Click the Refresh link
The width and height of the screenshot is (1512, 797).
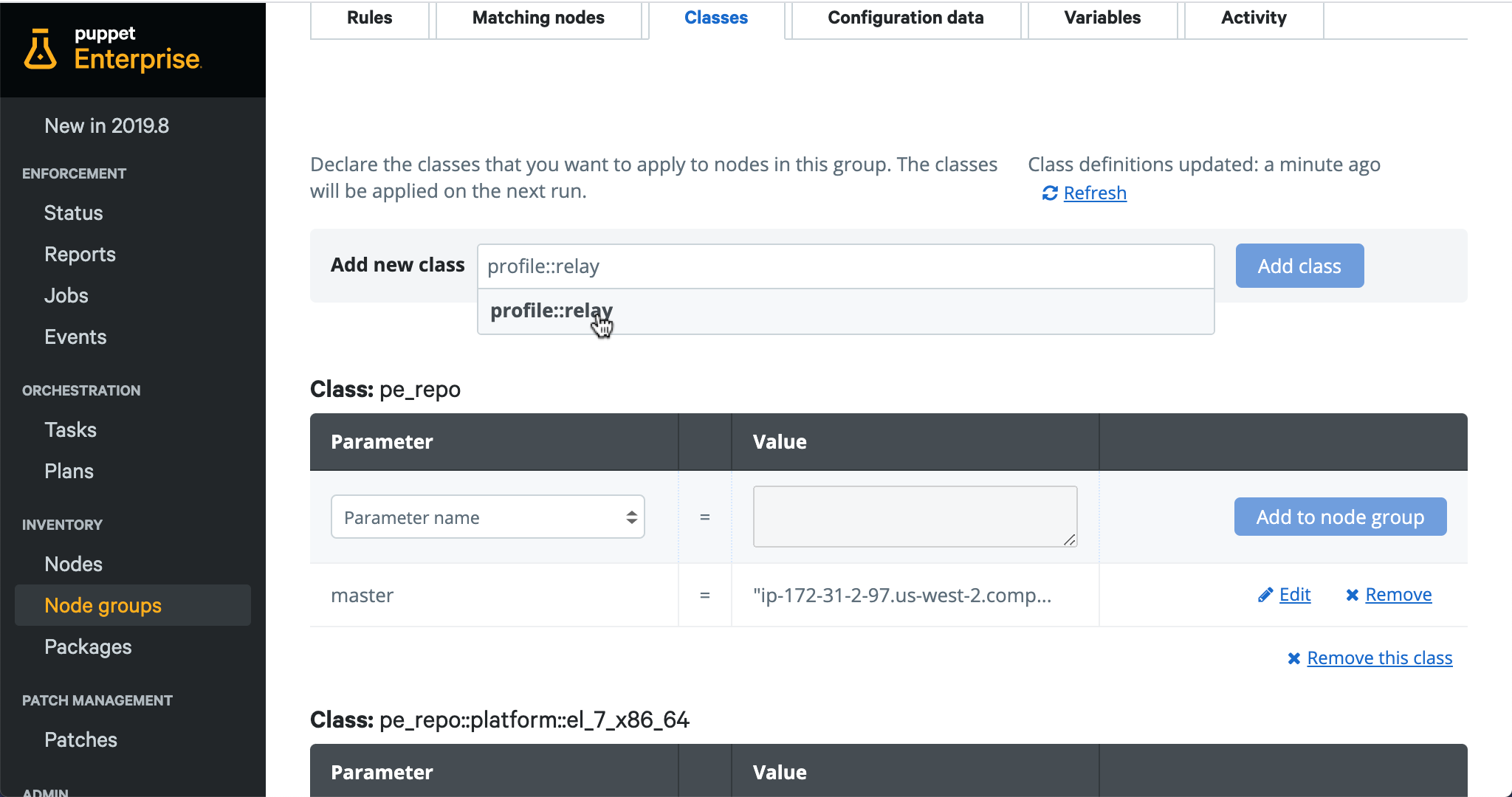[1095, 193]
